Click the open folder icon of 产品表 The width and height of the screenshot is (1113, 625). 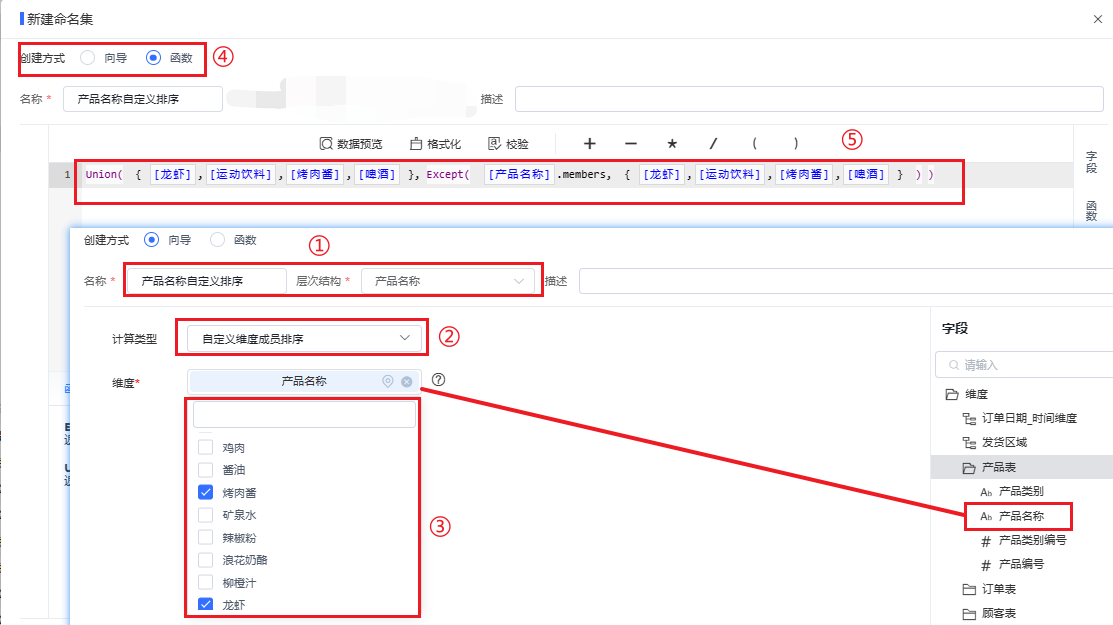coord(969,468)
